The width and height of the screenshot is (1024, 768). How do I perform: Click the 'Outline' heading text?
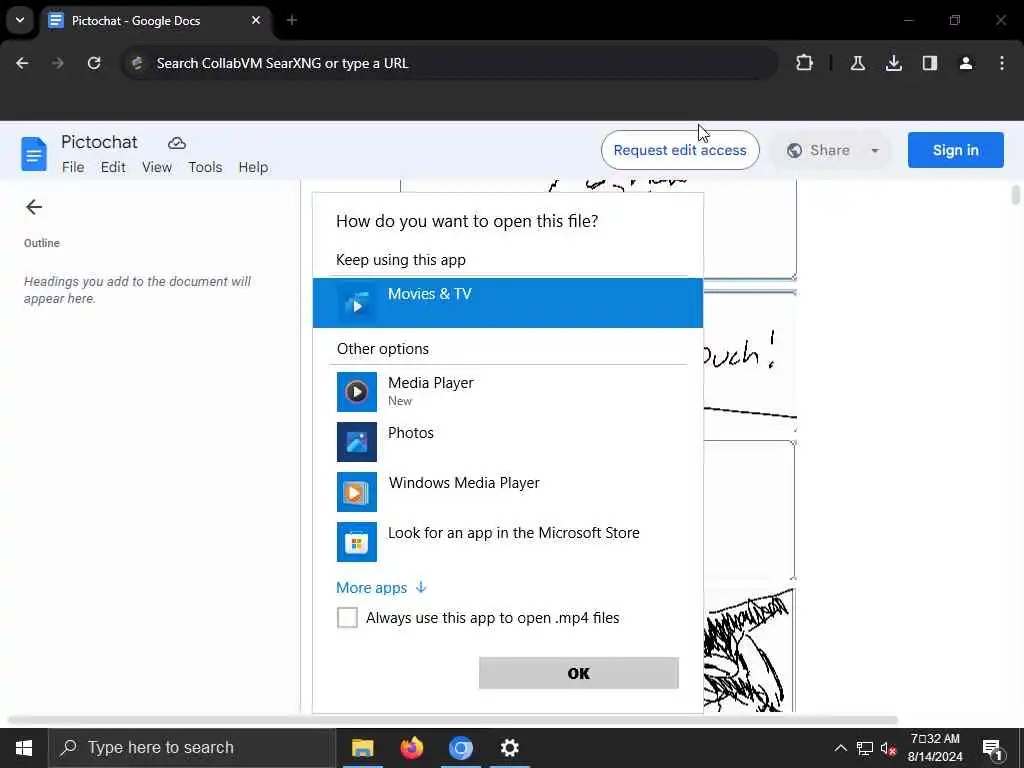42,243
